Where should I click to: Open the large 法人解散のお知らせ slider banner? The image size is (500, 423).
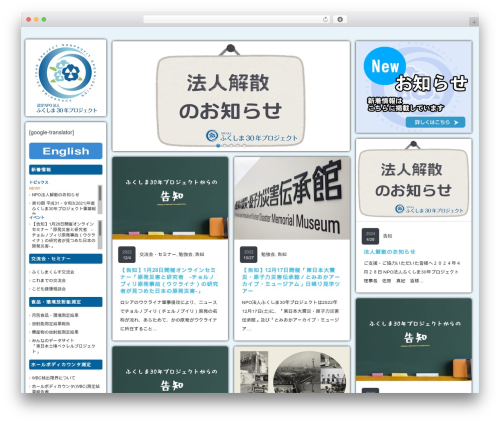231,96
